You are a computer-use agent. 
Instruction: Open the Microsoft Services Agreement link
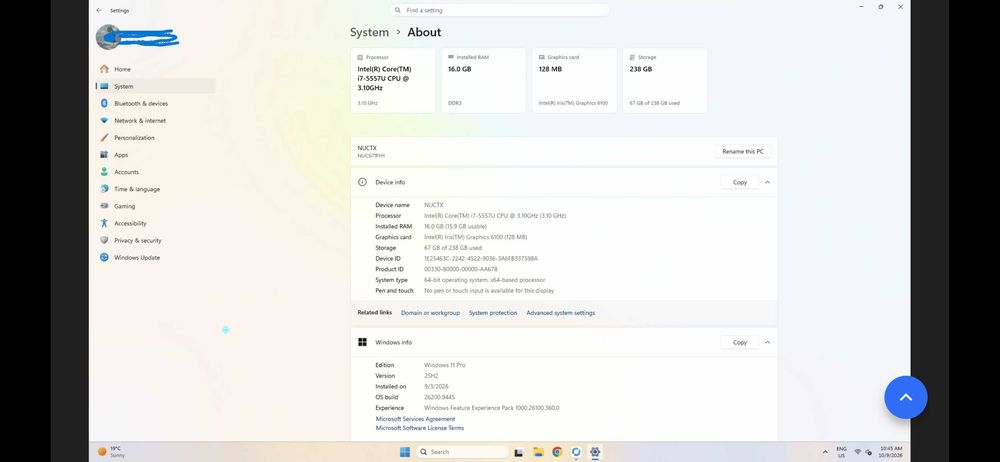pyautogui.click(x=415, y=419)
